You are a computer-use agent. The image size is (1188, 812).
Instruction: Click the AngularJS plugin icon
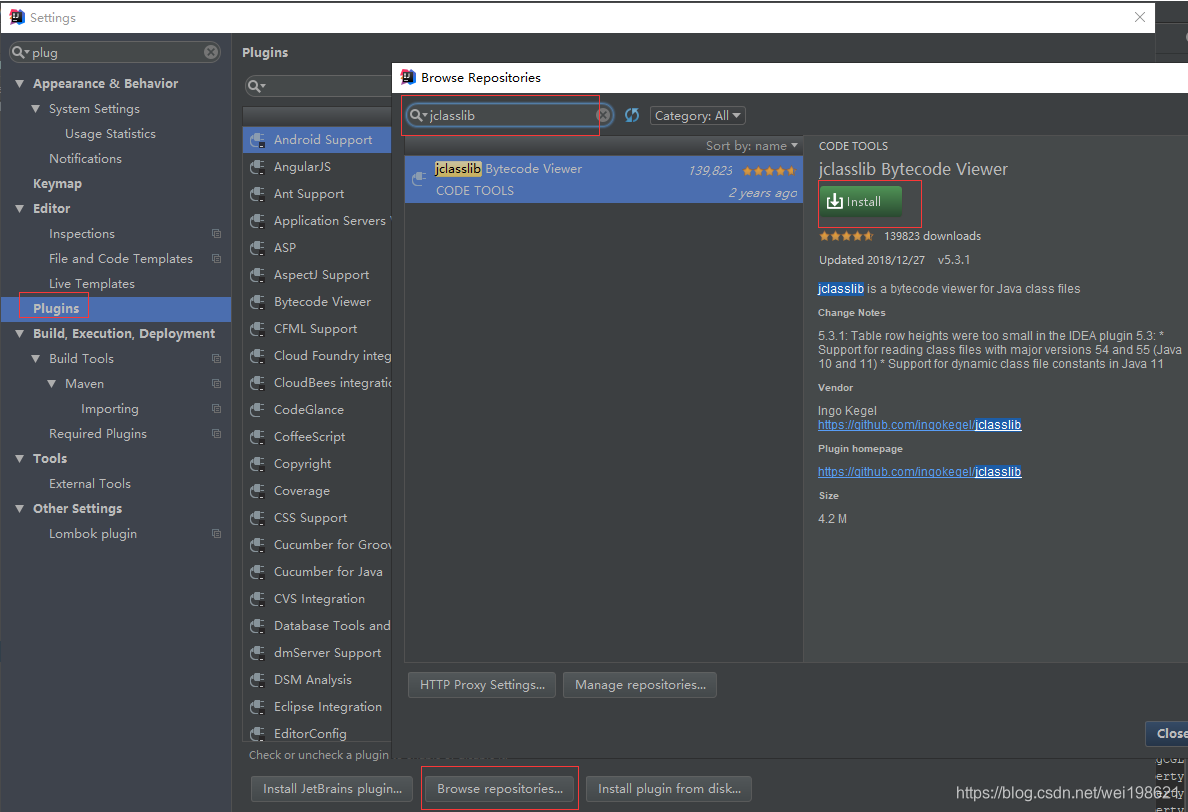258,167
